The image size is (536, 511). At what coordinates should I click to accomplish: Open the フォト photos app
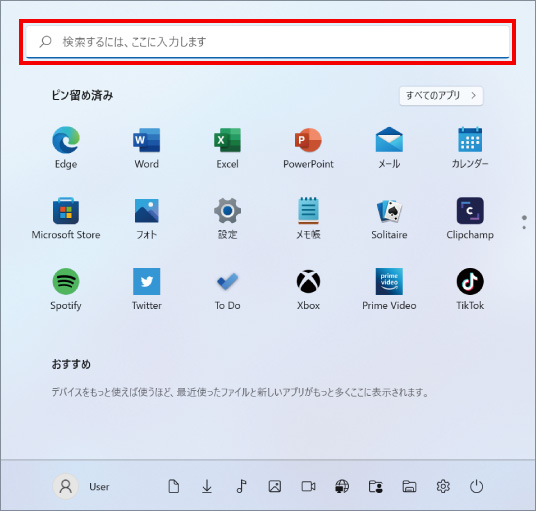(x=147, y=218)
